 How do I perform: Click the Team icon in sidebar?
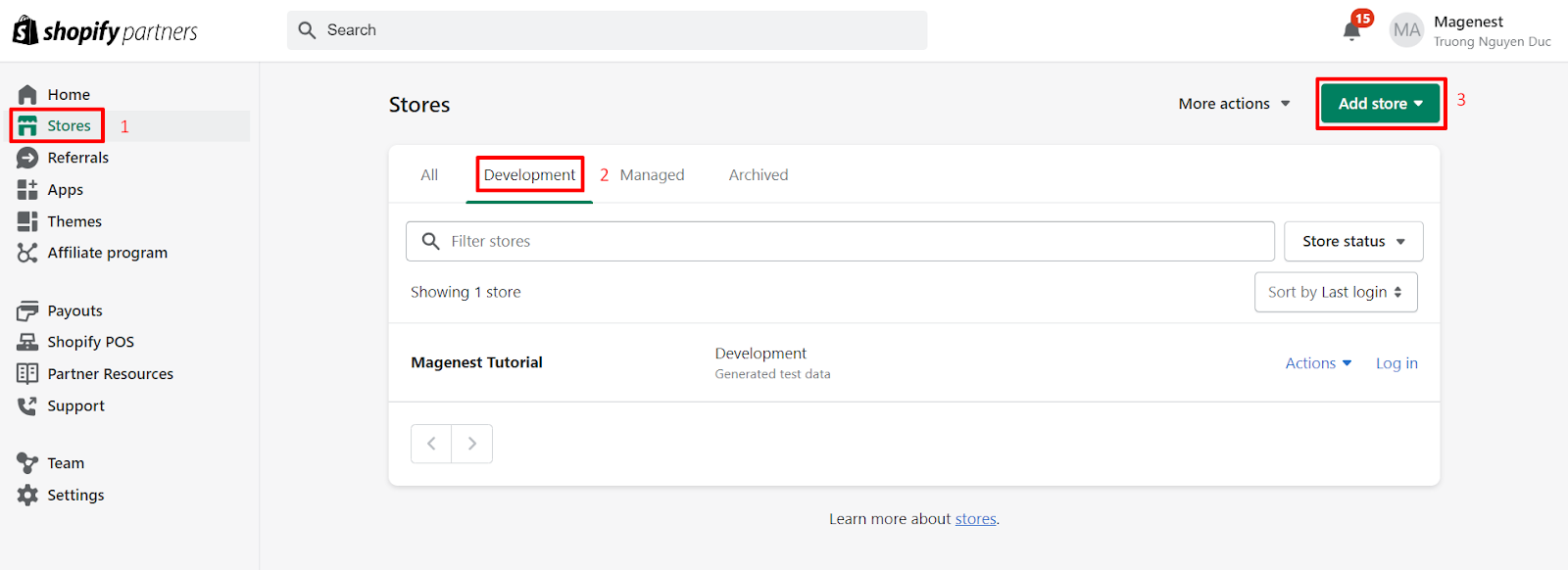coord(27,463)
